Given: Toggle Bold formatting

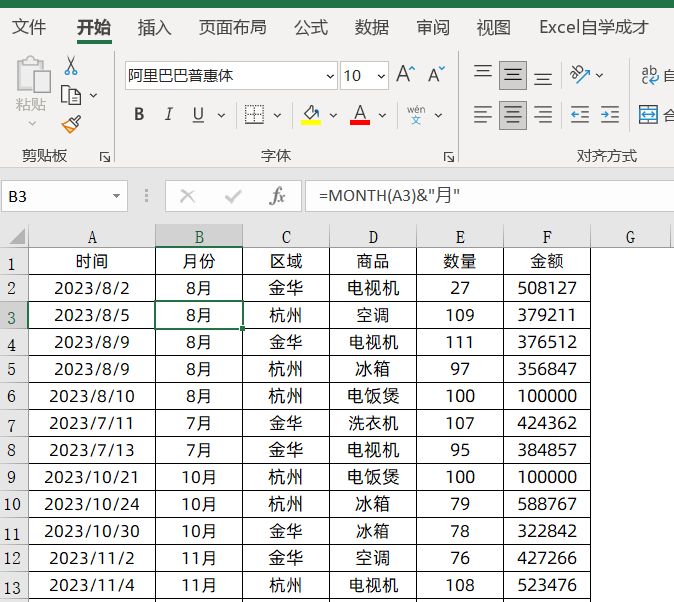Looking at the screenshot, I should 139,114.
